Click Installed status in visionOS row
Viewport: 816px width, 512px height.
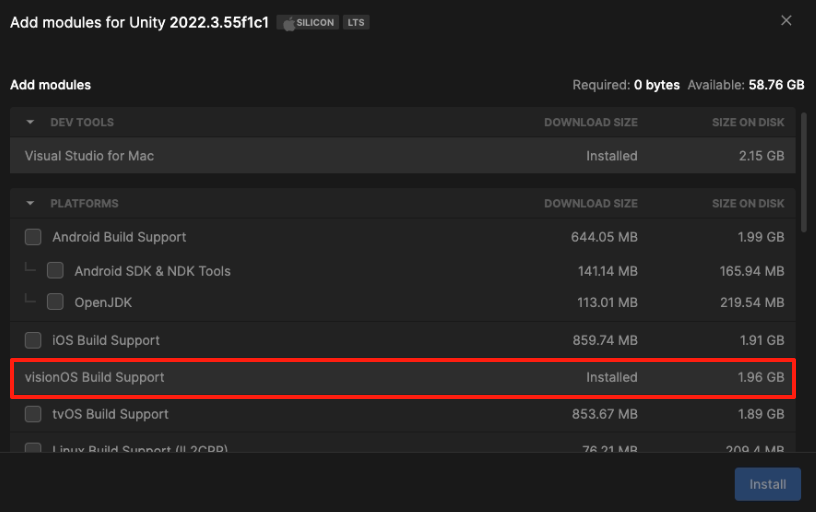611,377
